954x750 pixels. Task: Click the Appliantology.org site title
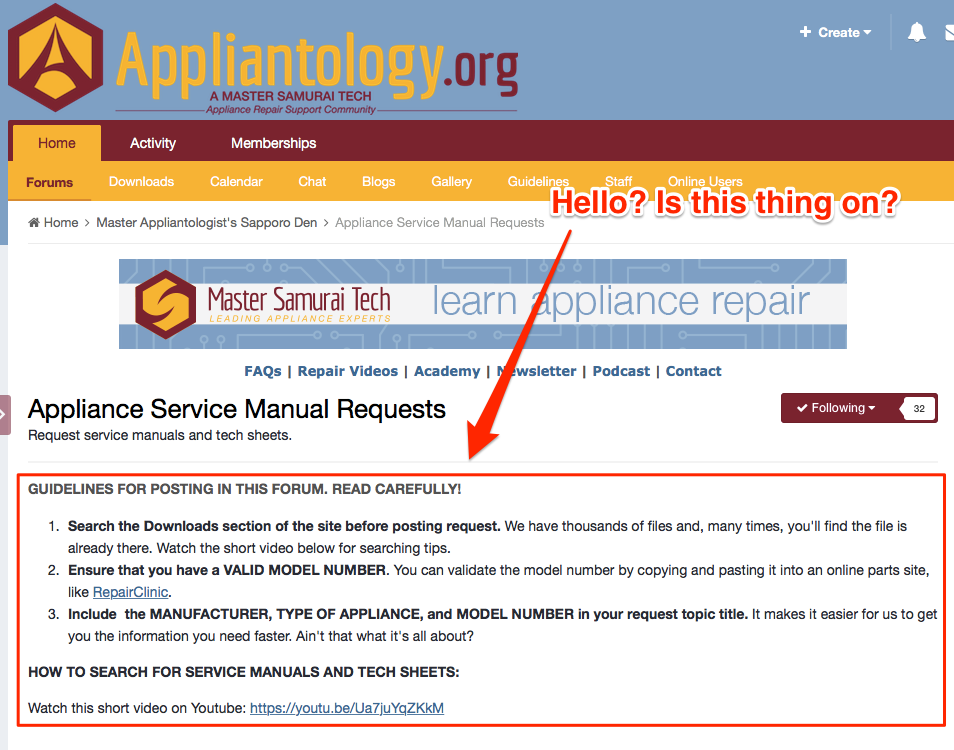click(316, 65)
